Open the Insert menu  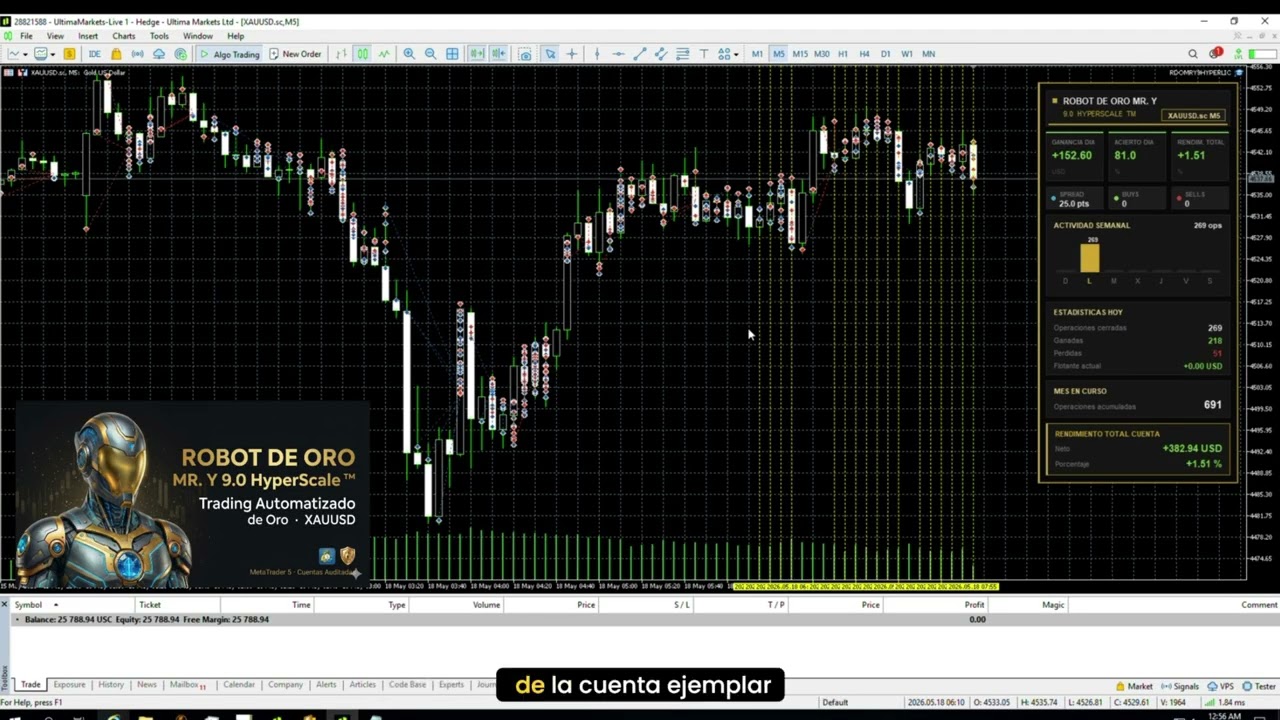(x=88, y=36)
